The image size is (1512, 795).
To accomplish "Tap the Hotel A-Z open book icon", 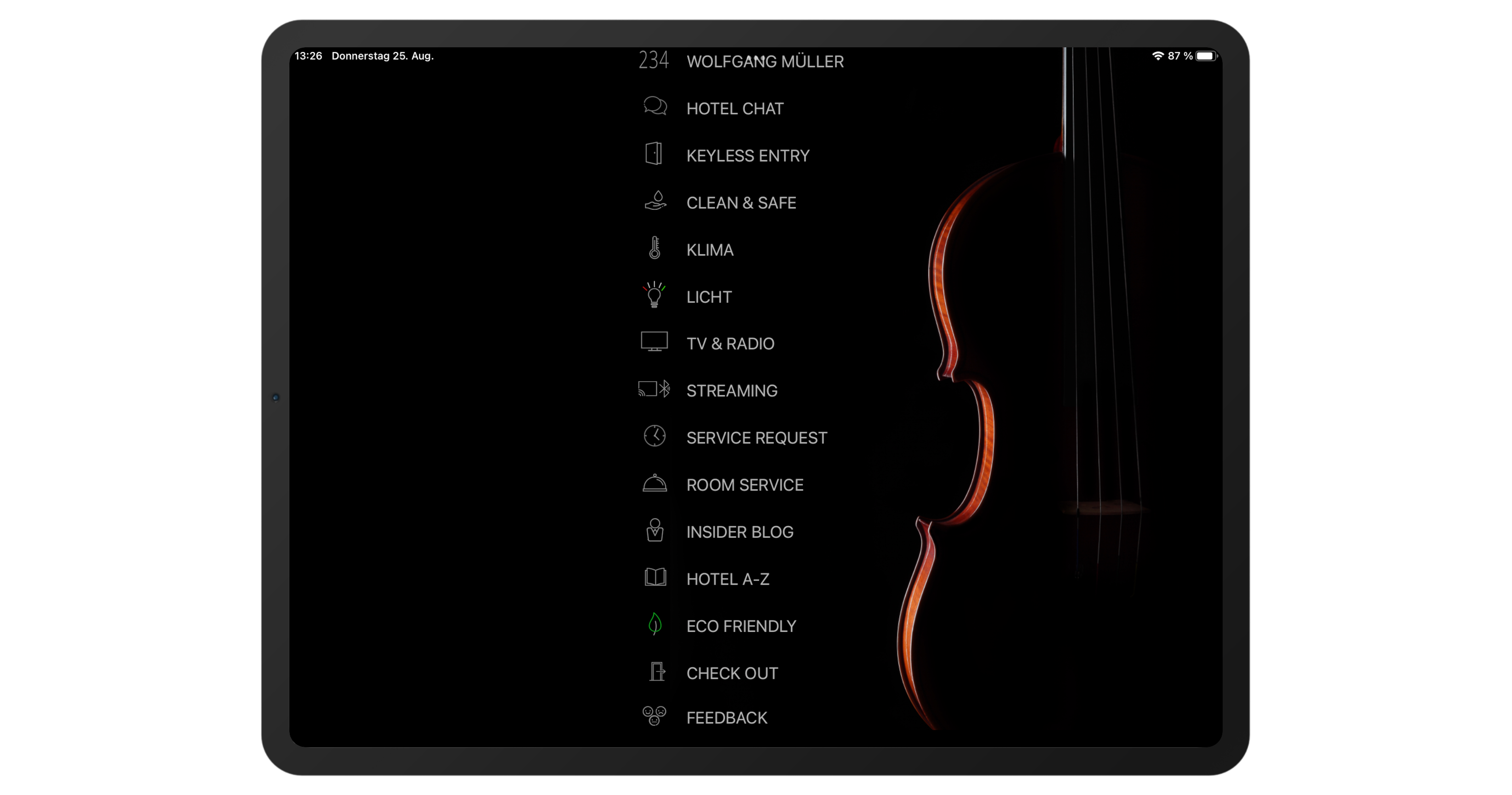I will tap(655, 577).
